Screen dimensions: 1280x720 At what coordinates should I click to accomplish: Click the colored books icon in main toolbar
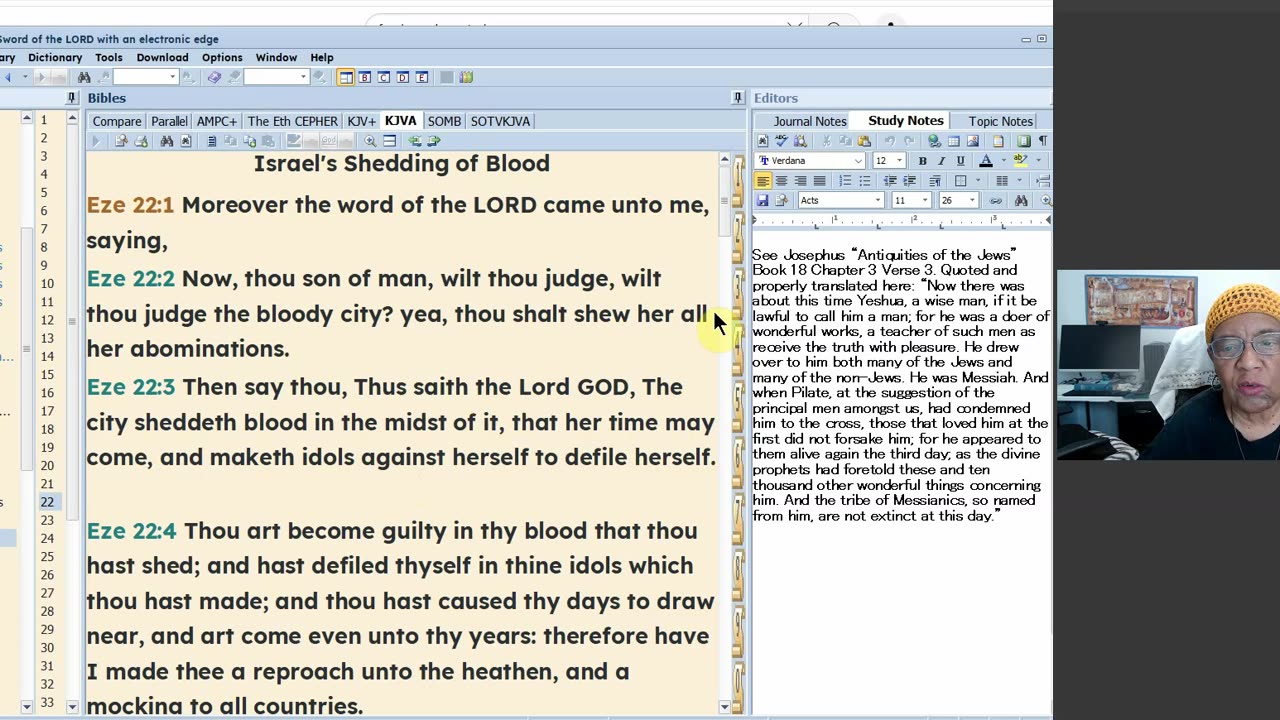pos(466,77)
